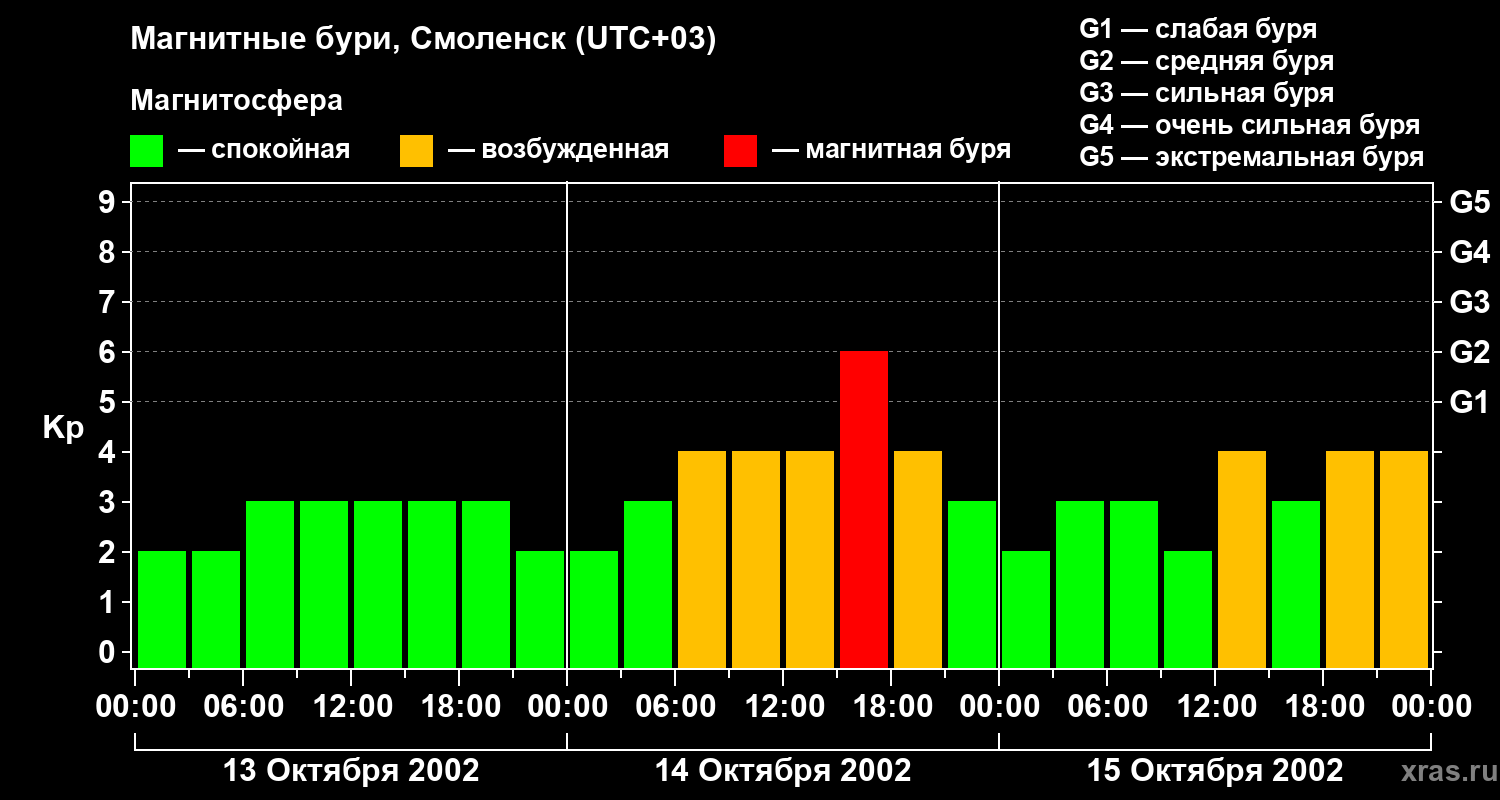Select the 03:00–06:00 green bar on 14 October
Screen dimensions: 1500x800
pos(648,584)
